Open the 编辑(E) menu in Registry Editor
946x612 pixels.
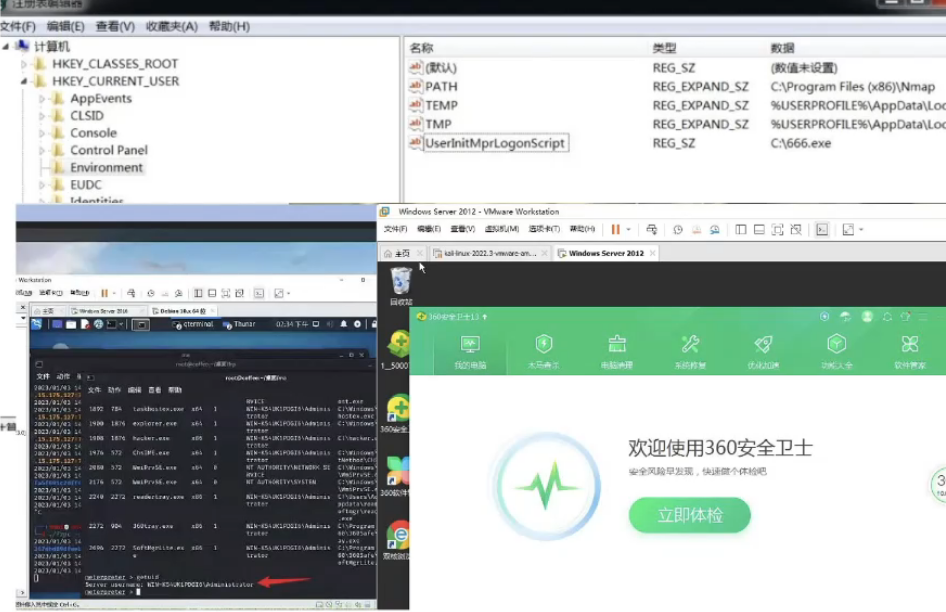pyautogui.click(x=65, y=27)
